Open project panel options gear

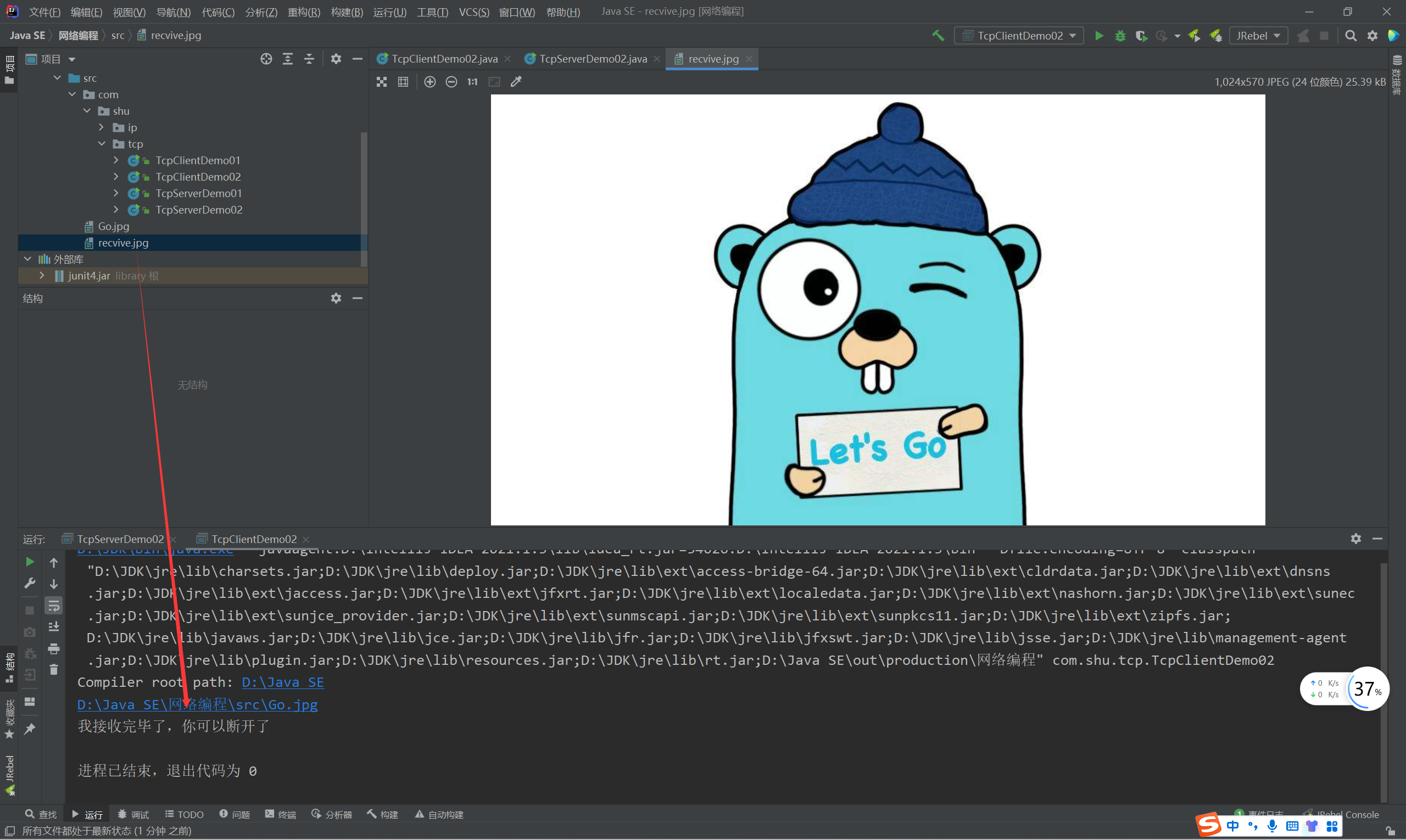point(336,59)
